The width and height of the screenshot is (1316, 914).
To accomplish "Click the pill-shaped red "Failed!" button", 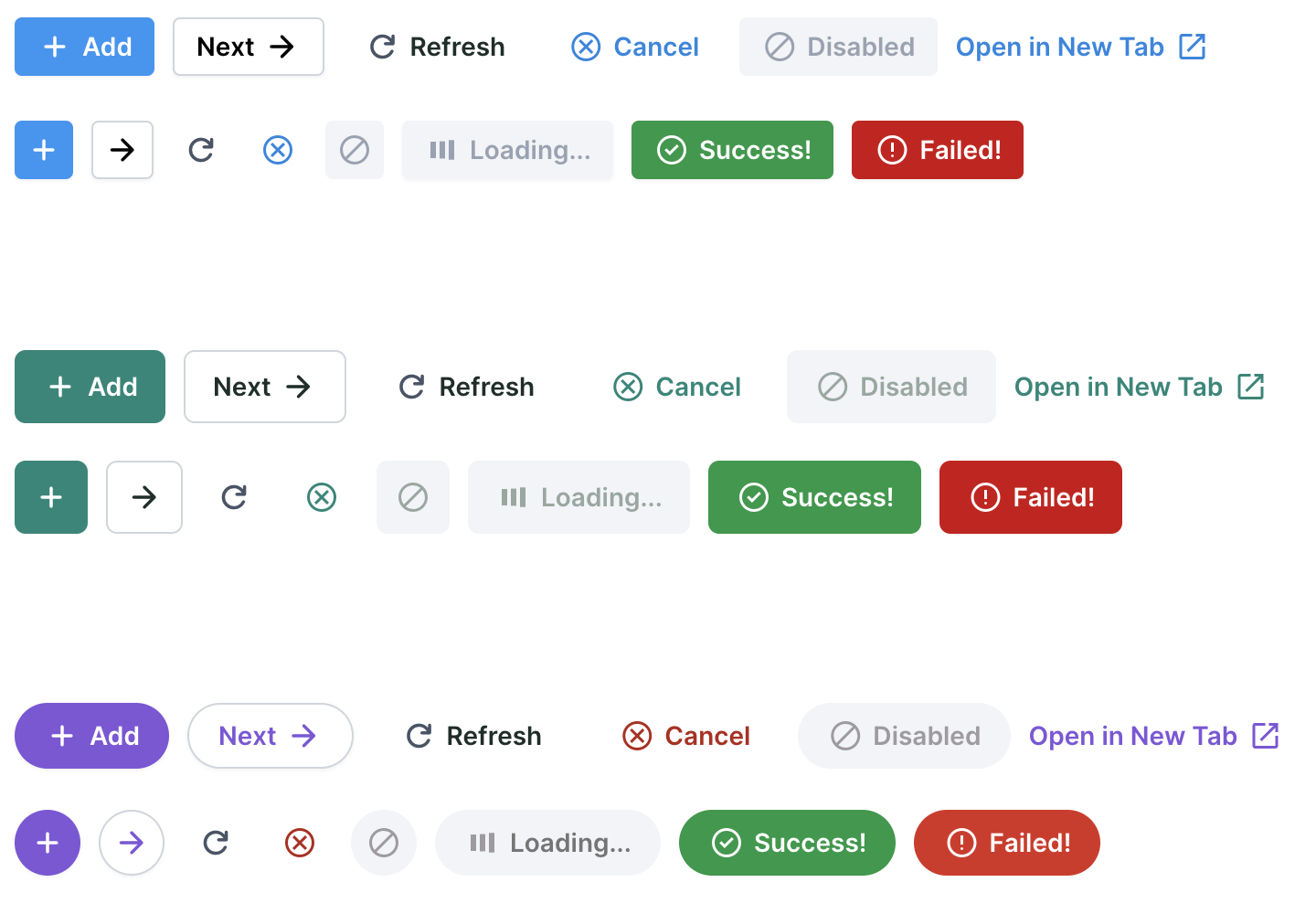I will 1006,843.
